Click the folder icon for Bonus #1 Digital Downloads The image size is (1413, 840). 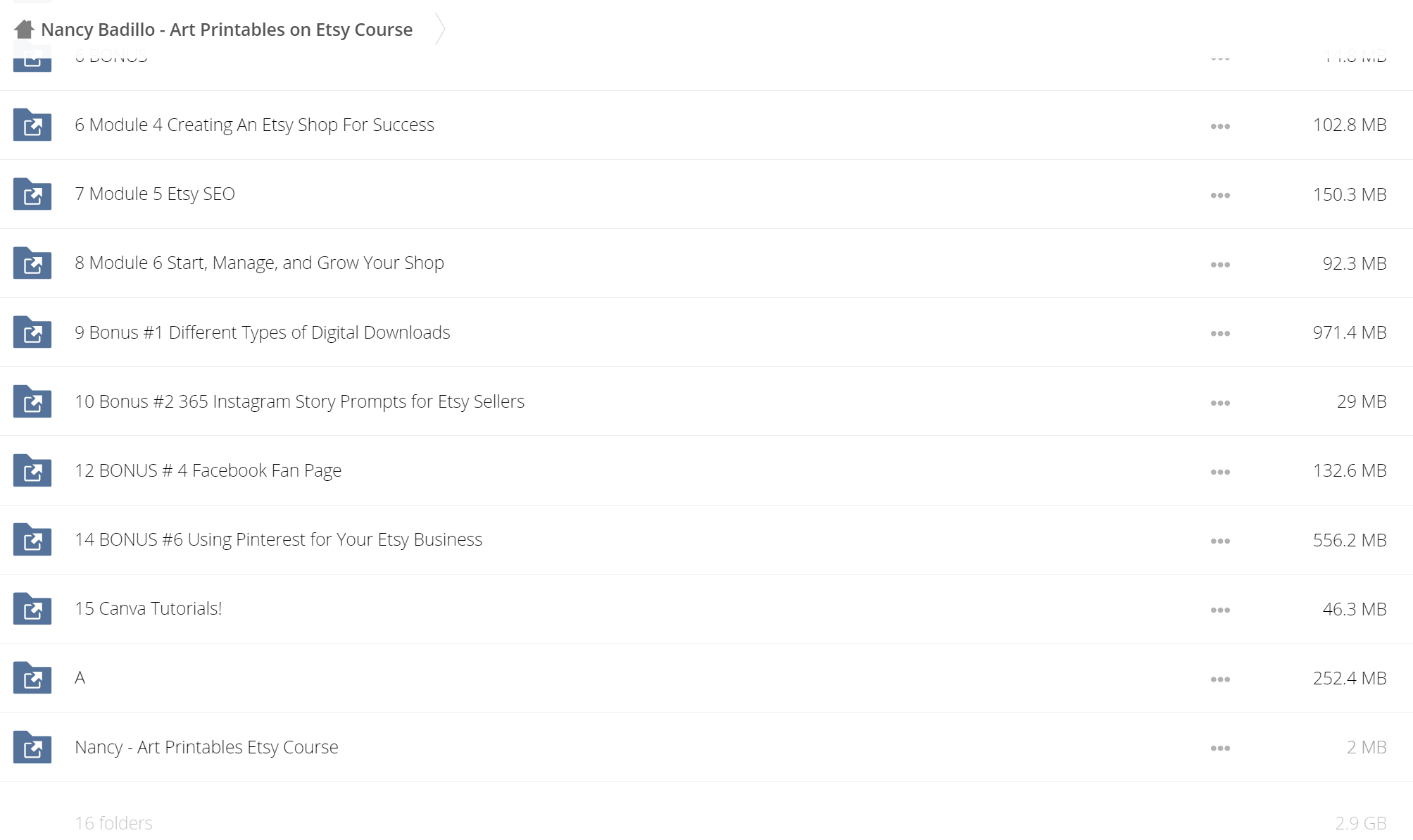point(32,332)
